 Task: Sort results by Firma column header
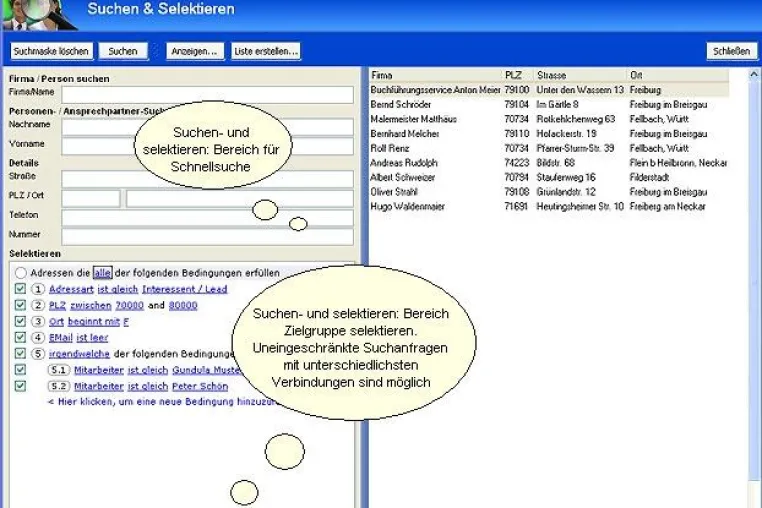click(x=435, y=75)
